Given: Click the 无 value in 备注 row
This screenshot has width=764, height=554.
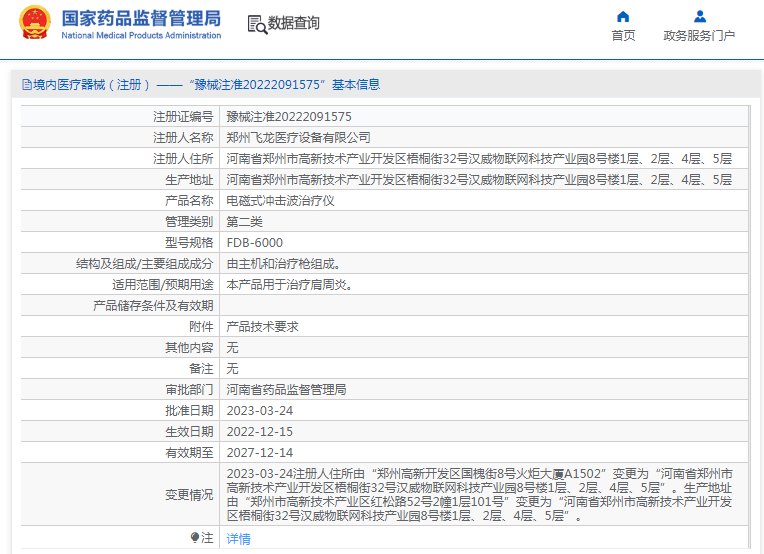Looking at the screenshot, I should (232, 368).
